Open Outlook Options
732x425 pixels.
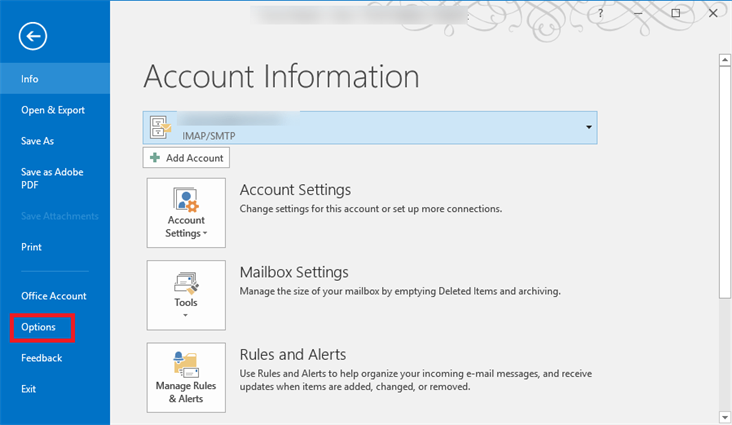point(38,327)
